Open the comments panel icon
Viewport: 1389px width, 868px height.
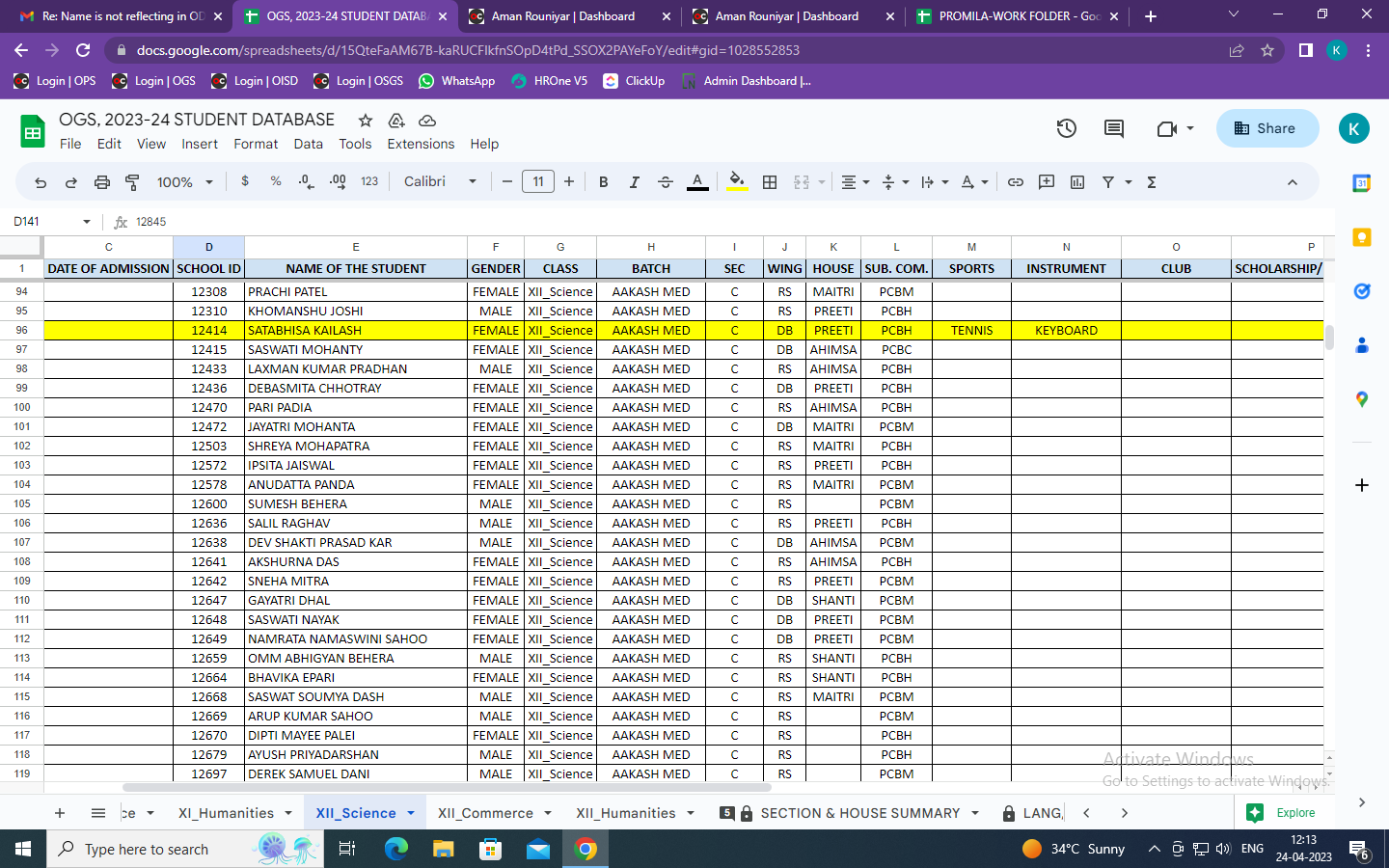[1114, 128]
